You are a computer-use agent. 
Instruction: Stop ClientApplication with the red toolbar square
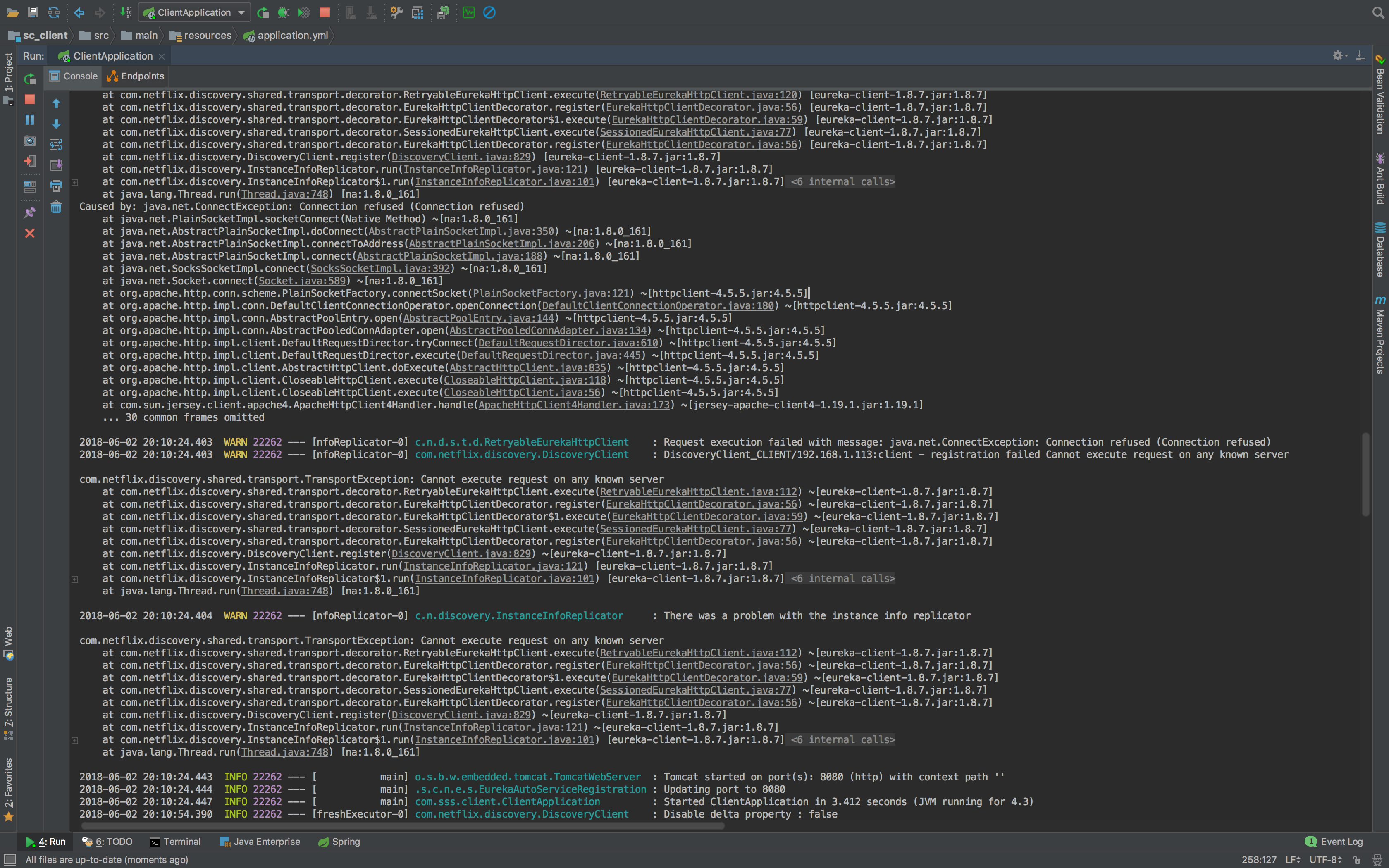pyautogui.click(x=325, y=13)
